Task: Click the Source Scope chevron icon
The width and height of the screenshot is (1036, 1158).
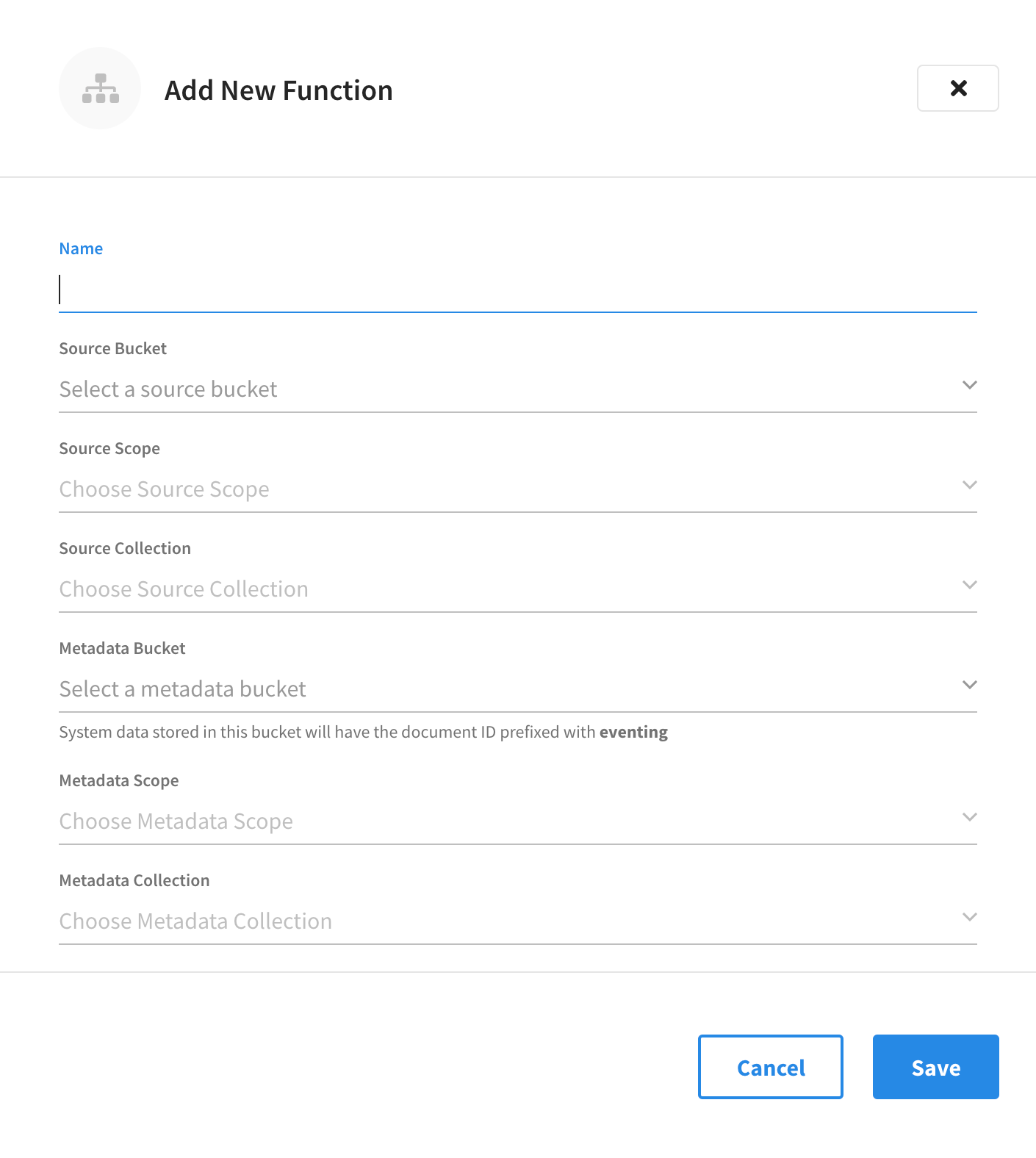Action: pyautogui.click(x=970, y=484)
